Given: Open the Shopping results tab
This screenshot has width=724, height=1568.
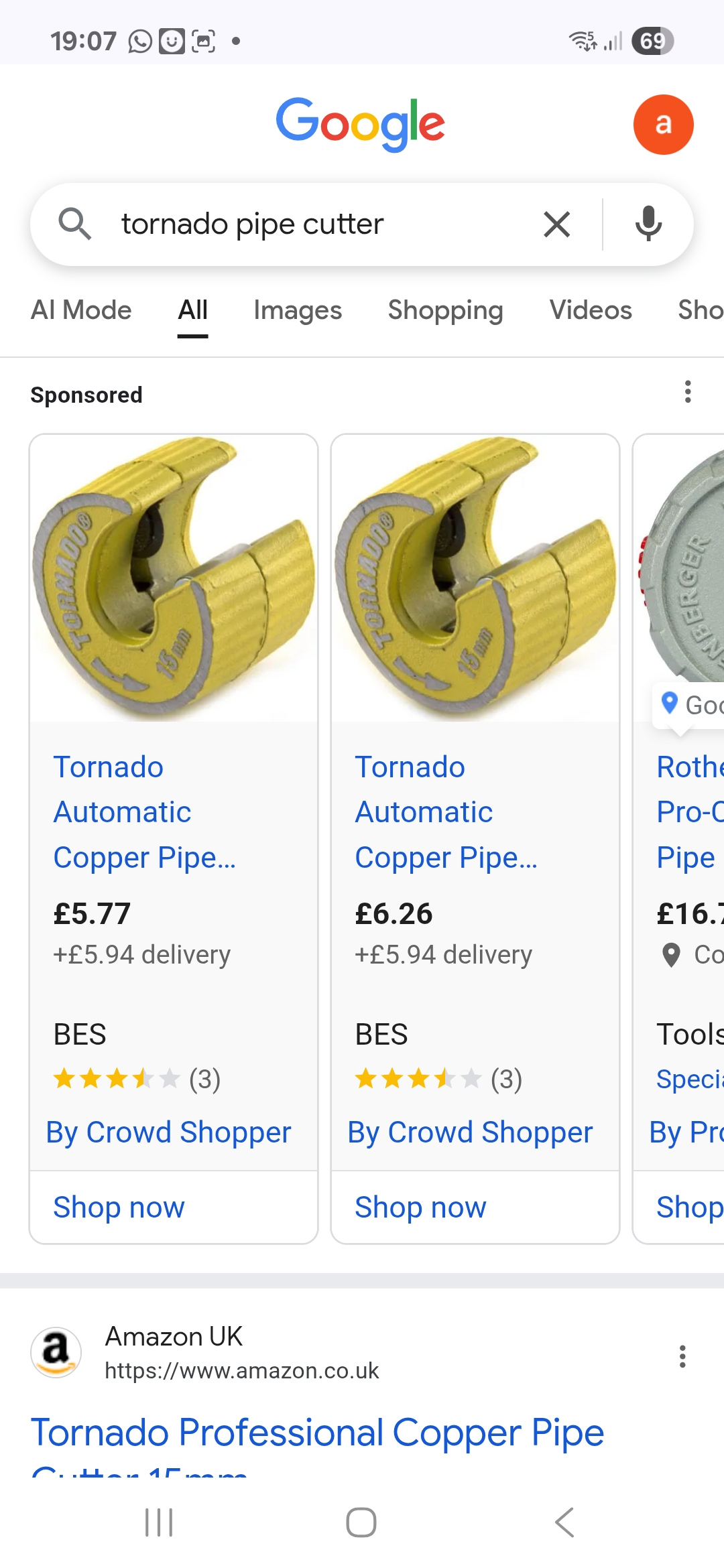Looking at the screenshot, I should pyautogui.click(x=445, y=310).
